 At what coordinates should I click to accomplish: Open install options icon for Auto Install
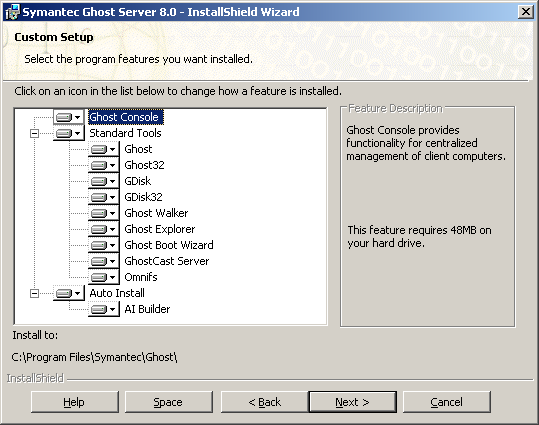tap(69, 293)
